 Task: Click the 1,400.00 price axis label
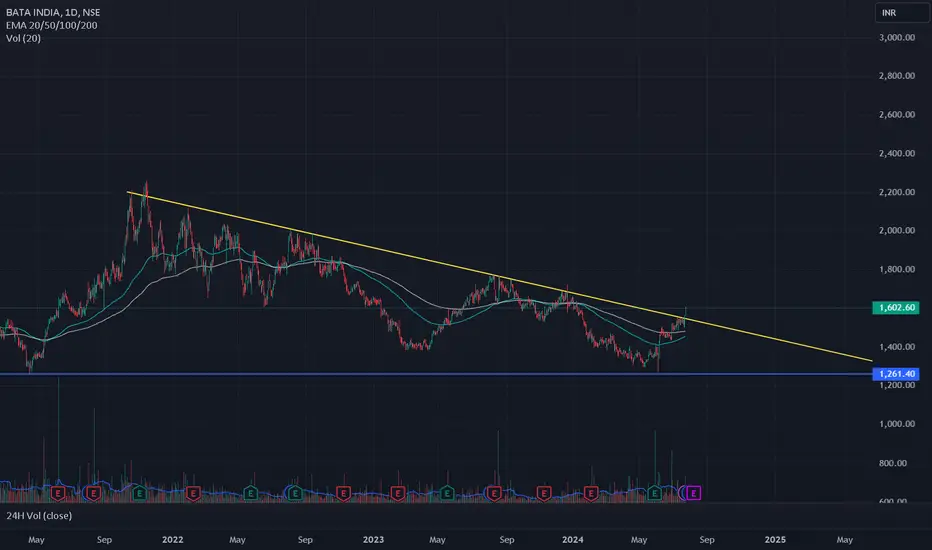pyautogui.click(x=897, y=347)
